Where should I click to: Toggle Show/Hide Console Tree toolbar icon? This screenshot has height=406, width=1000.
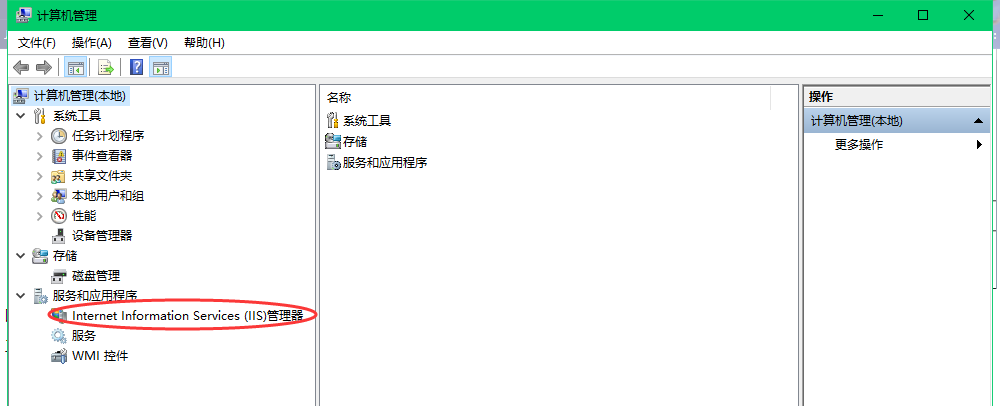pyautogui.click(x=77, y=67)
